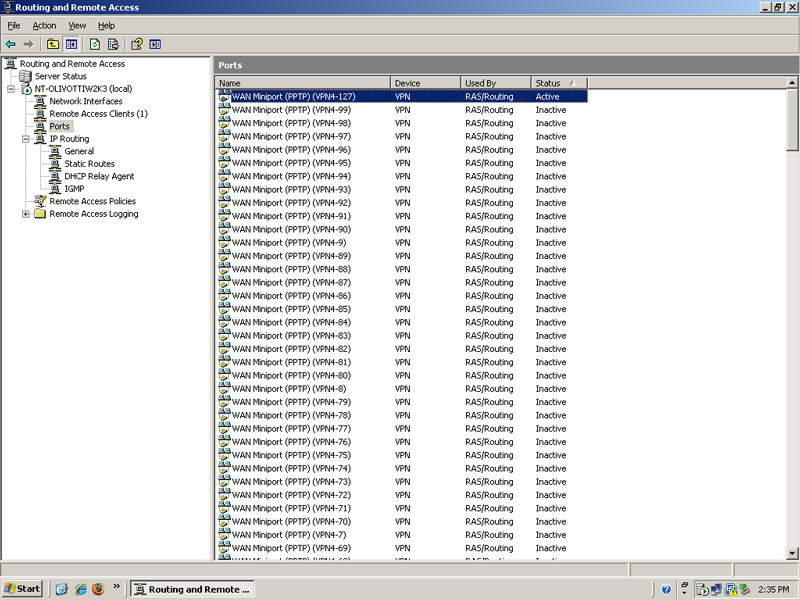Click the Start button
Image resolution: width=800 pixels, height=600 pixels.
coord(21,589)
